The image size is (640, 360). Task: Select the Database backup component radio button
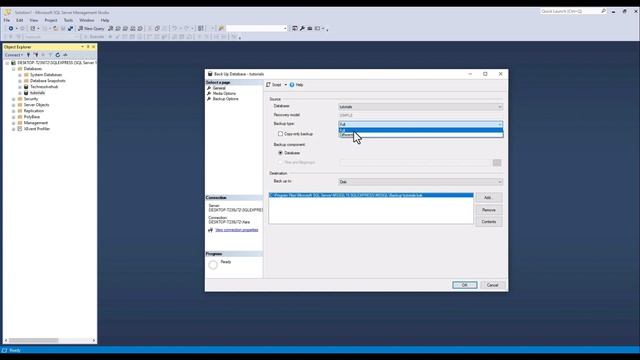point(280,153)
